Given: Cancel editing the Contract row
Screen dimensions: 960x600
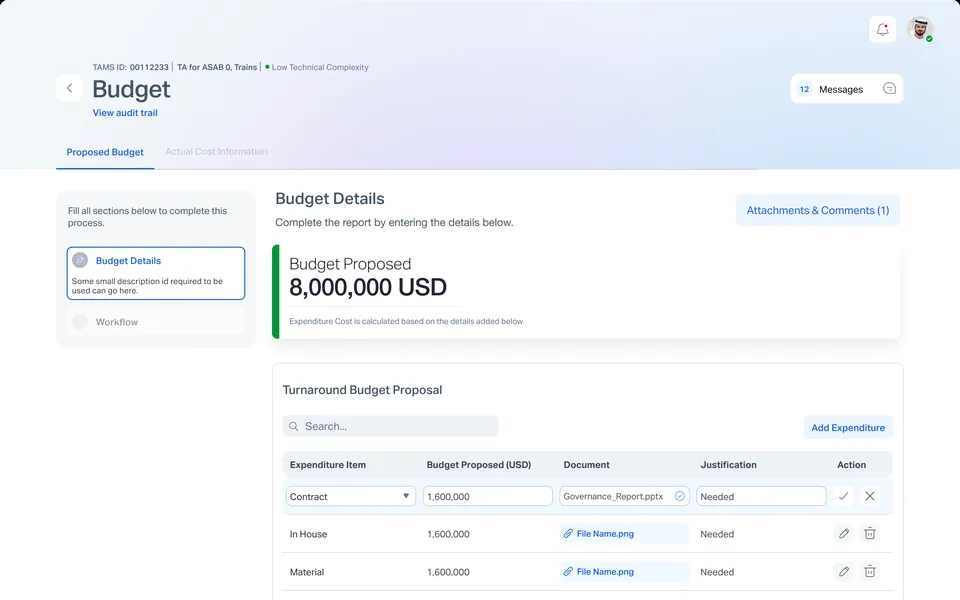Looking at the screenshot, I should pos(869,496).
